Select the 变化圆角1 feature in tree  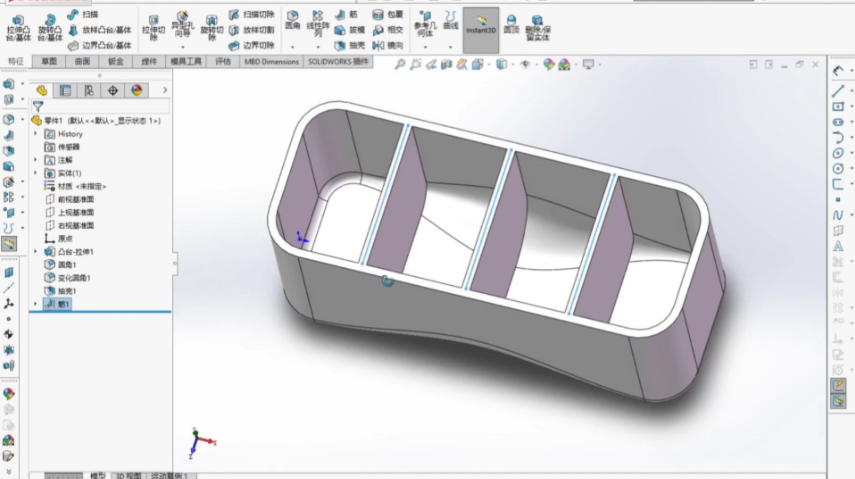[67, 278]
